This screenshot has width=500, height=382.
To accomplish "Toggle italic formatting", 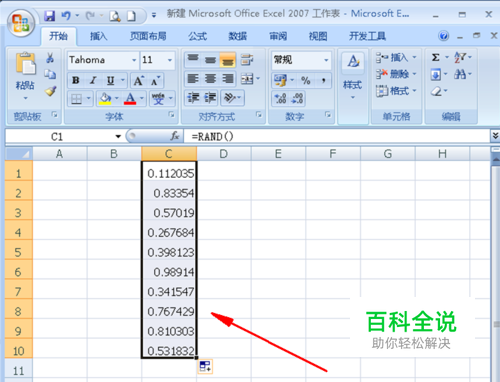I will 93,80.
